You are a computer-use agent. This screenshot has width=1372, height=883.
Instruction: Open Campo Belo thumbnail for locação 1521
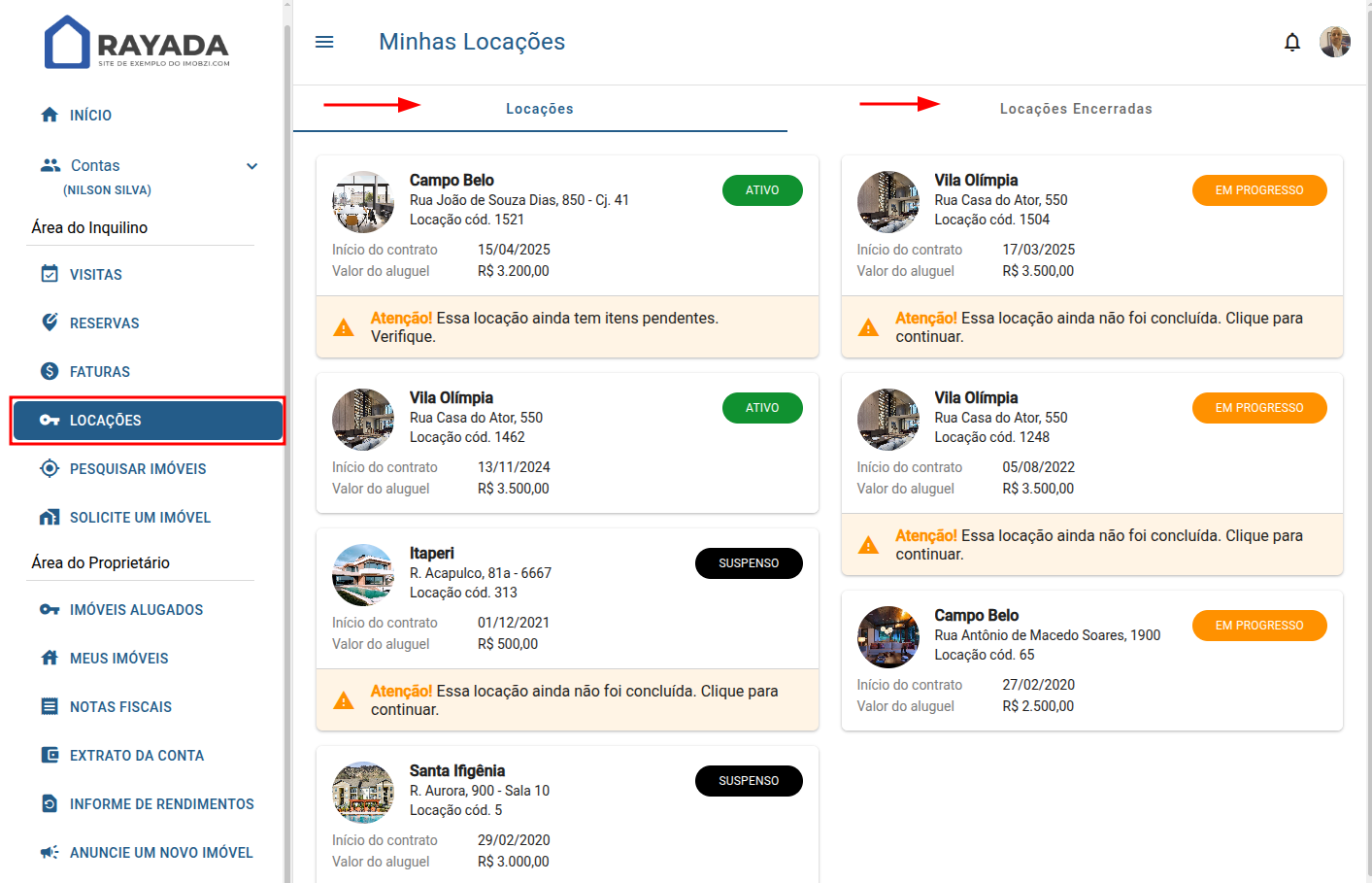click(x=363, y=202)
